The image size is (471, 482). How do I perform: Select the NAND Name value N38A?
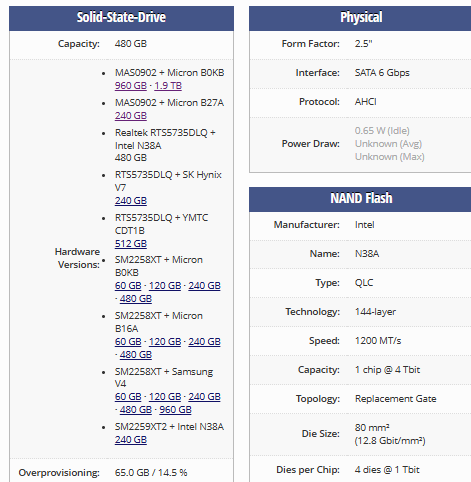367,254
